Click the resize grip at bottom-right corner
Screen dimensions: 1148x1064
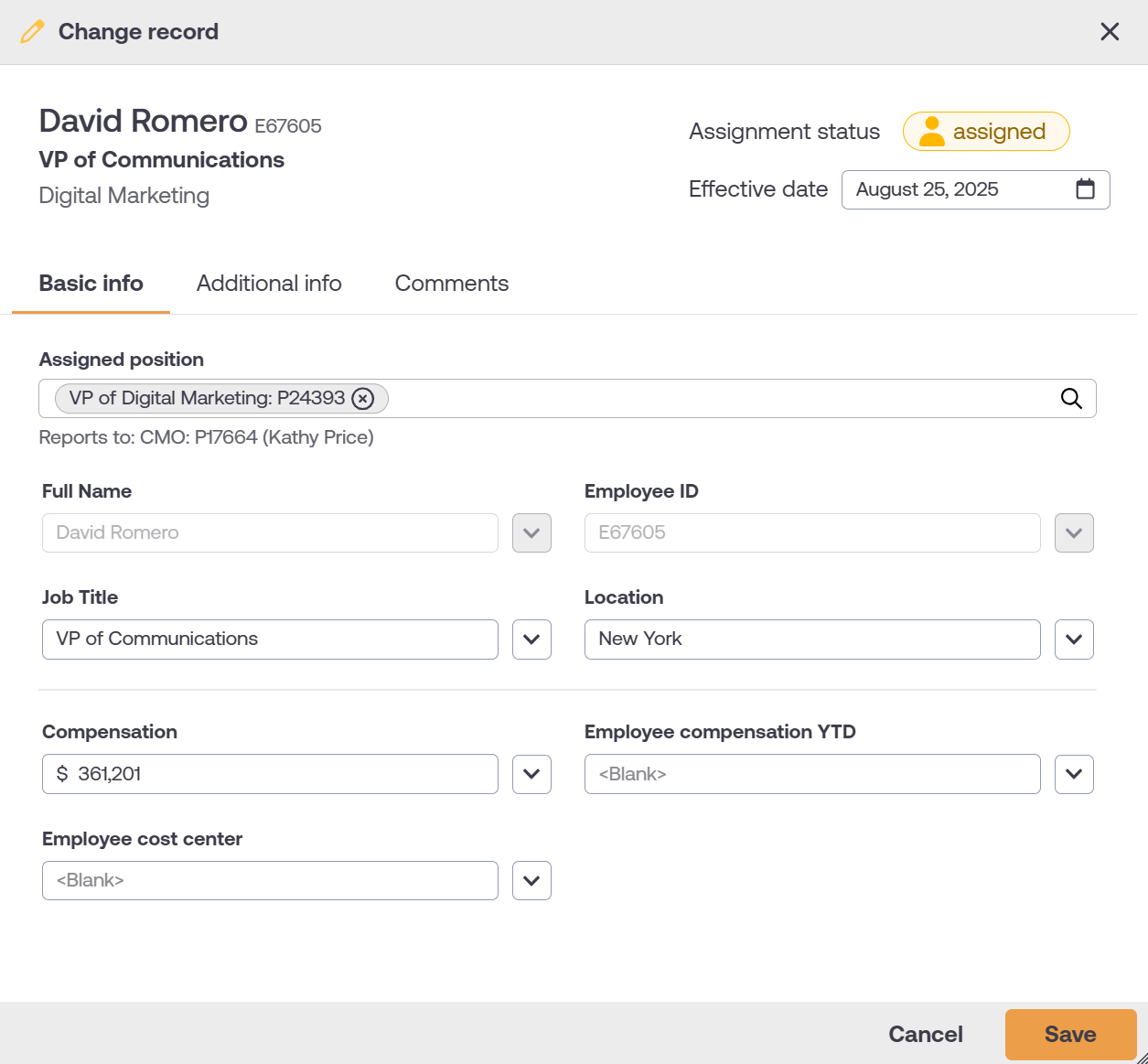click(x=1142, y=1058)
